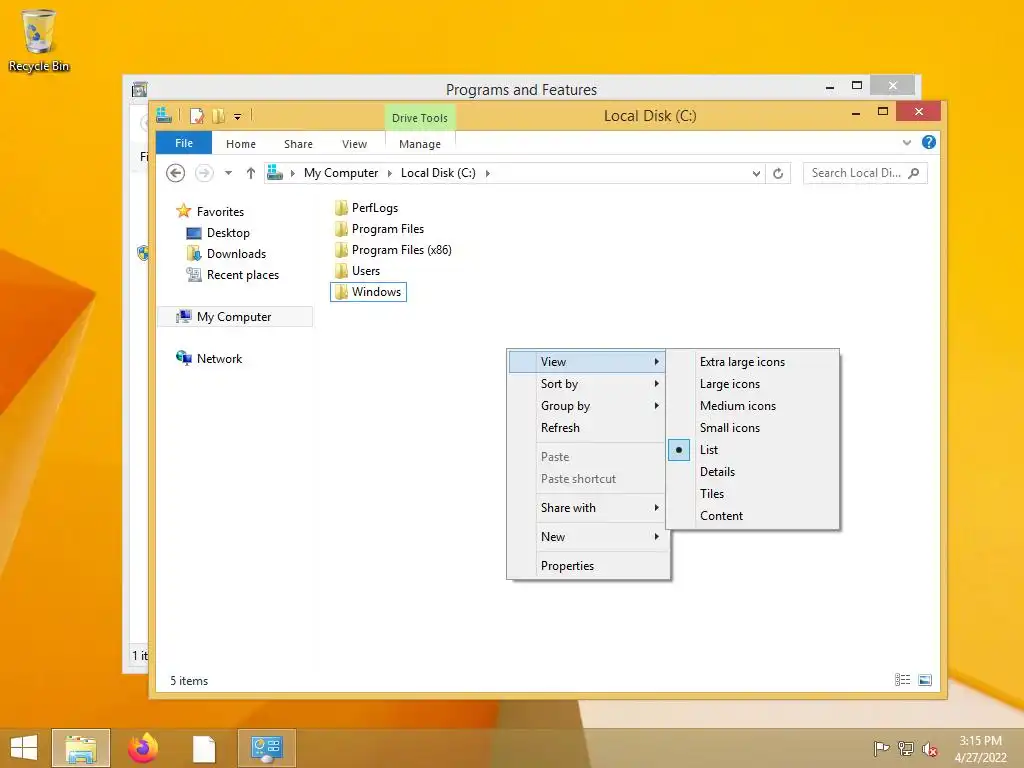
Task: Click the computer icon in the address bar
Action: [x=275, y=172]
